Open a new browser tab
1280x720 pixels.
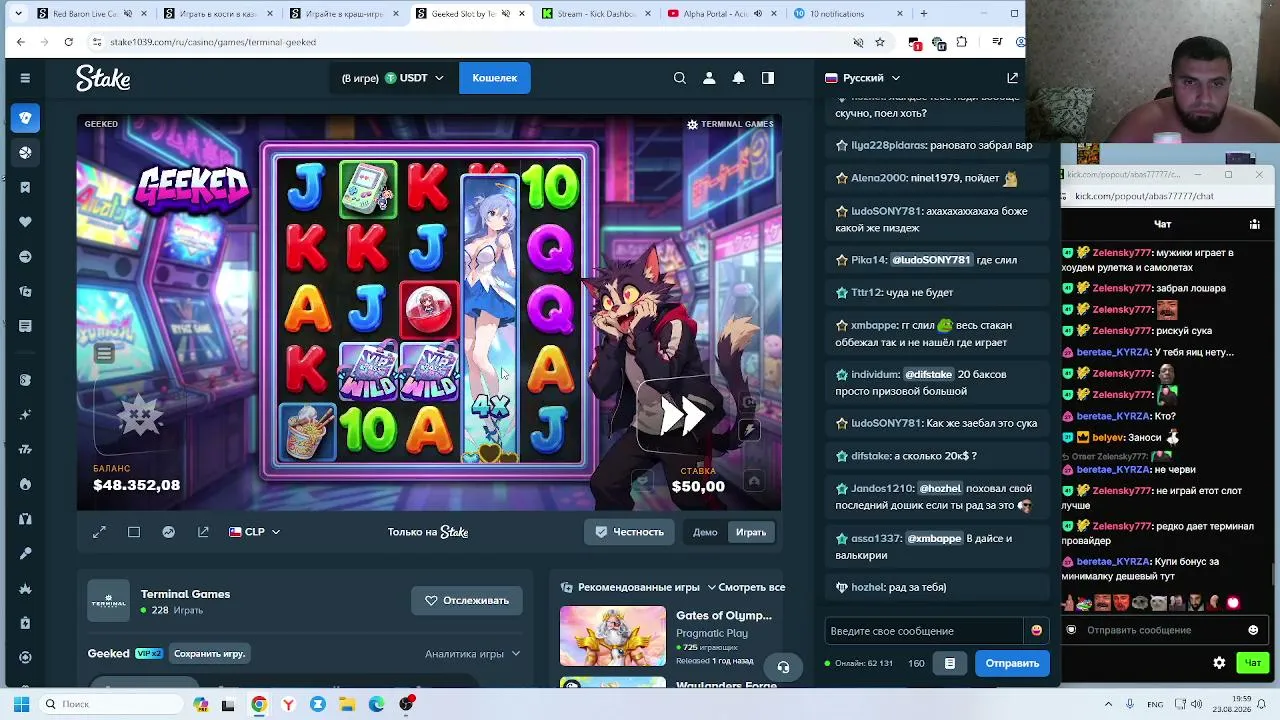tap(923, 14)
